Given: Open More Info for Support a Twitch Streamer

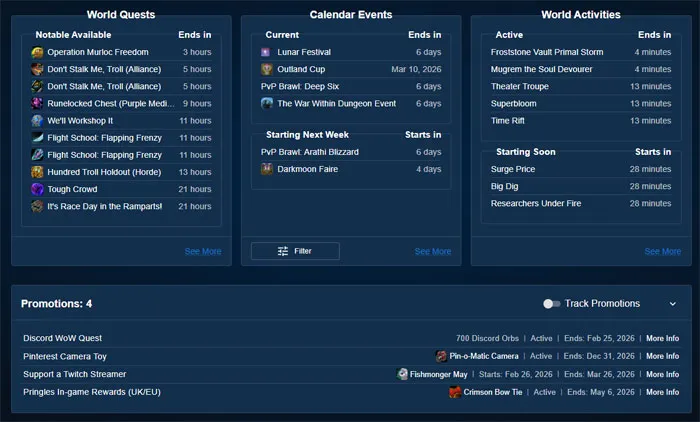Looking at the screenshot, I should 662,374.
